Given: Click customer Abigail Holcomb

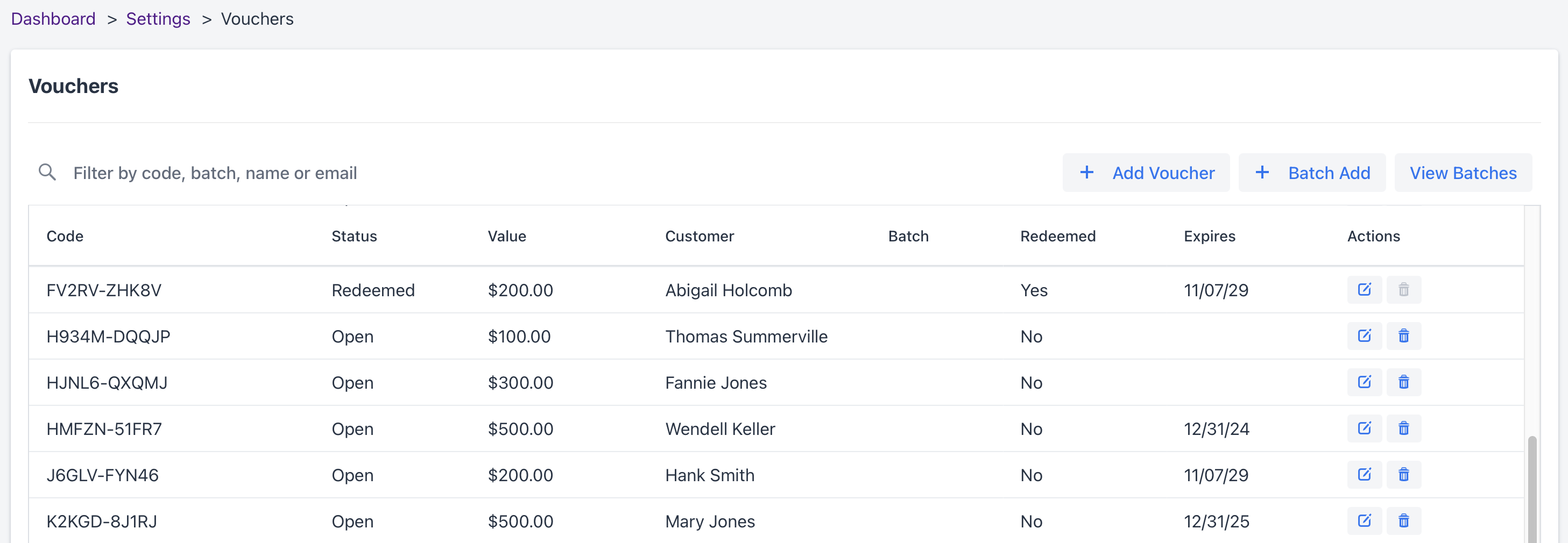Looking at the screenshot, I should (x=728, y=290).
